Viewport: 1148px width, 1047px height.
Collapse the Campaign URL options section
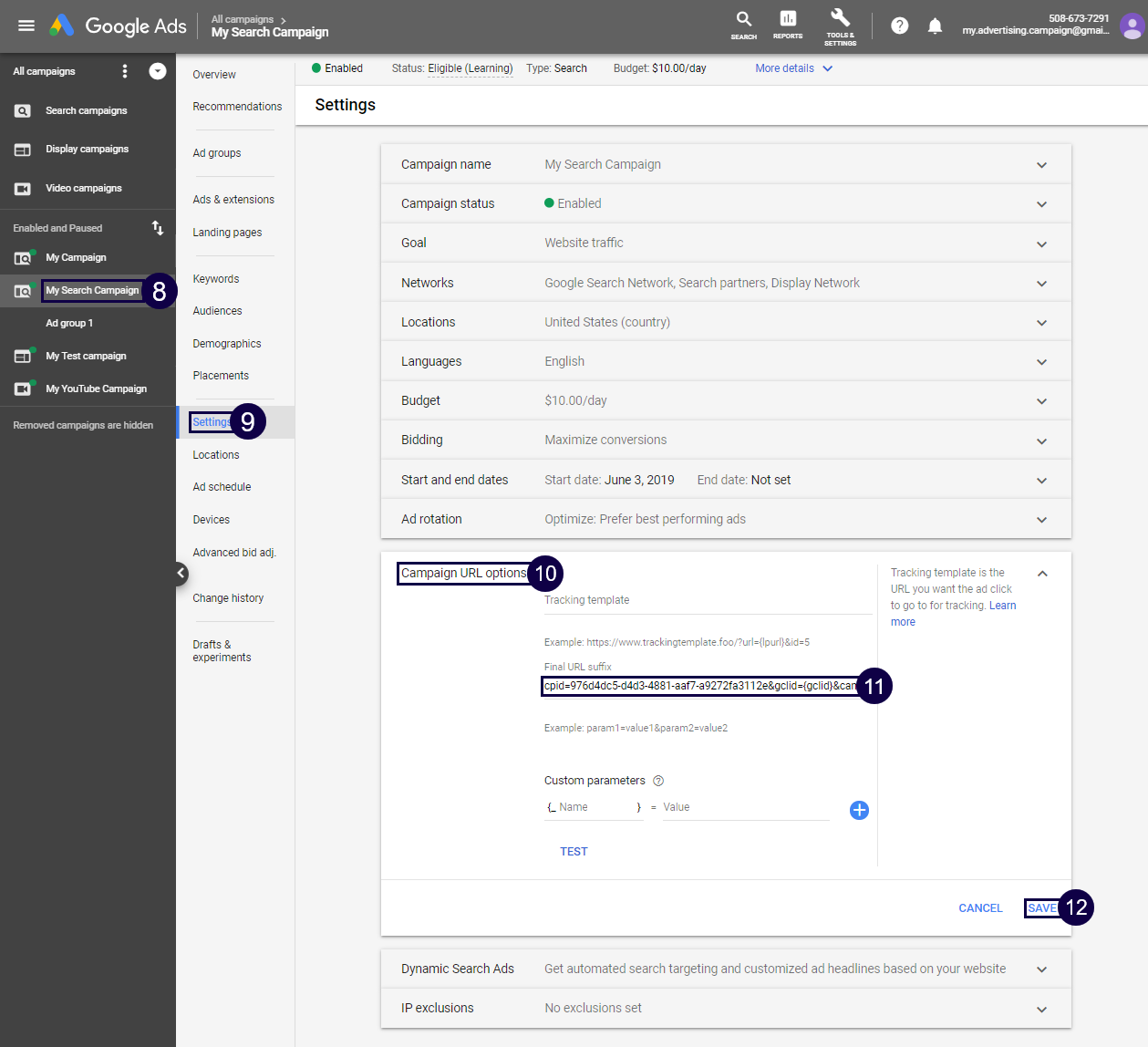click(x=1042, y=574)
